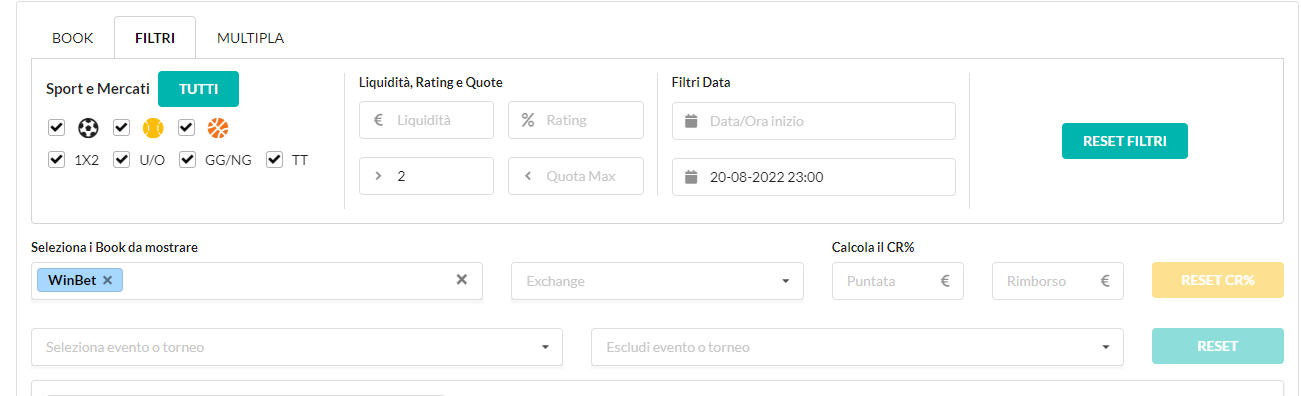Open the Exchange dropdown

point(658,281)
